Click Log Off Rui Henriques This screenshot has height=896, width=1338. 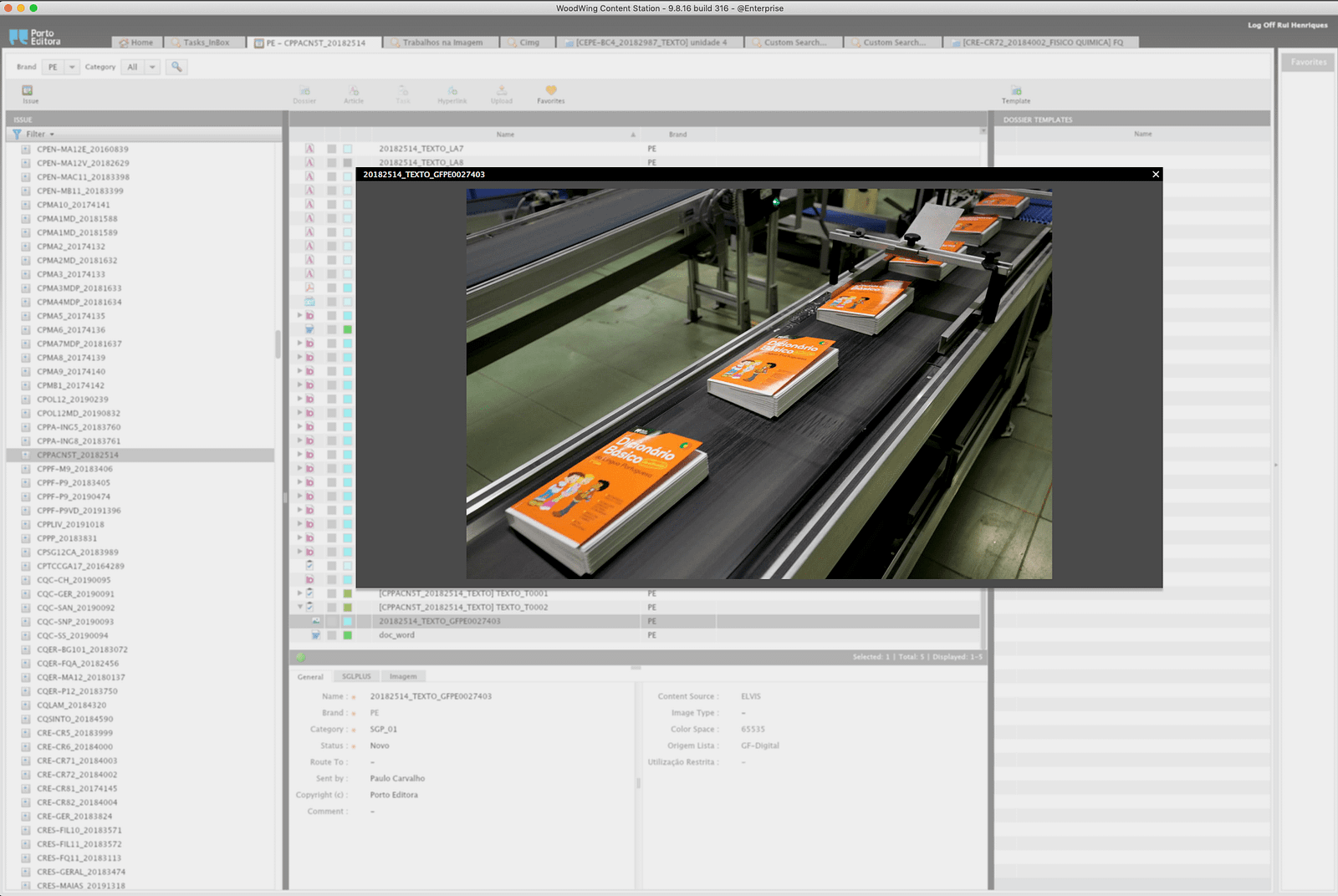coord(1287,25)
